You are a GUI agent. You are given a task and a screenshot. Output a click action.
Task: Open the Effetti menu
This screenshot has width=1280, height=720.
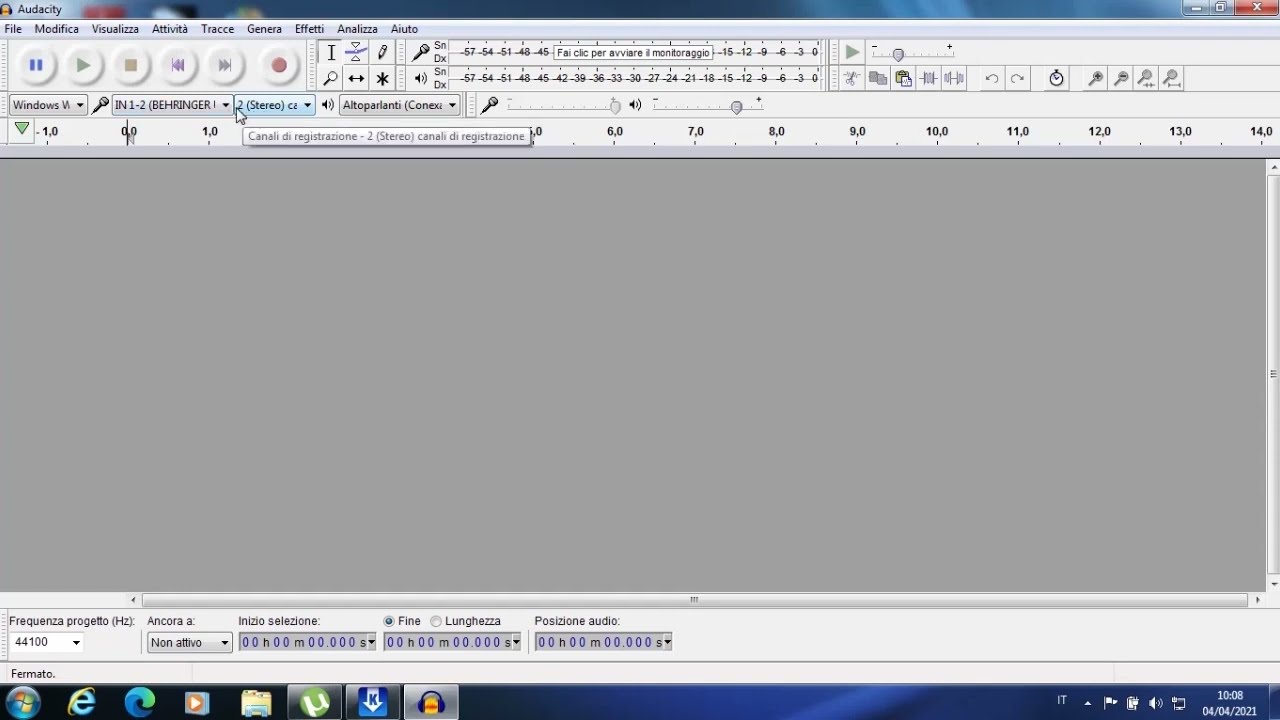click(x=309, y=29)
